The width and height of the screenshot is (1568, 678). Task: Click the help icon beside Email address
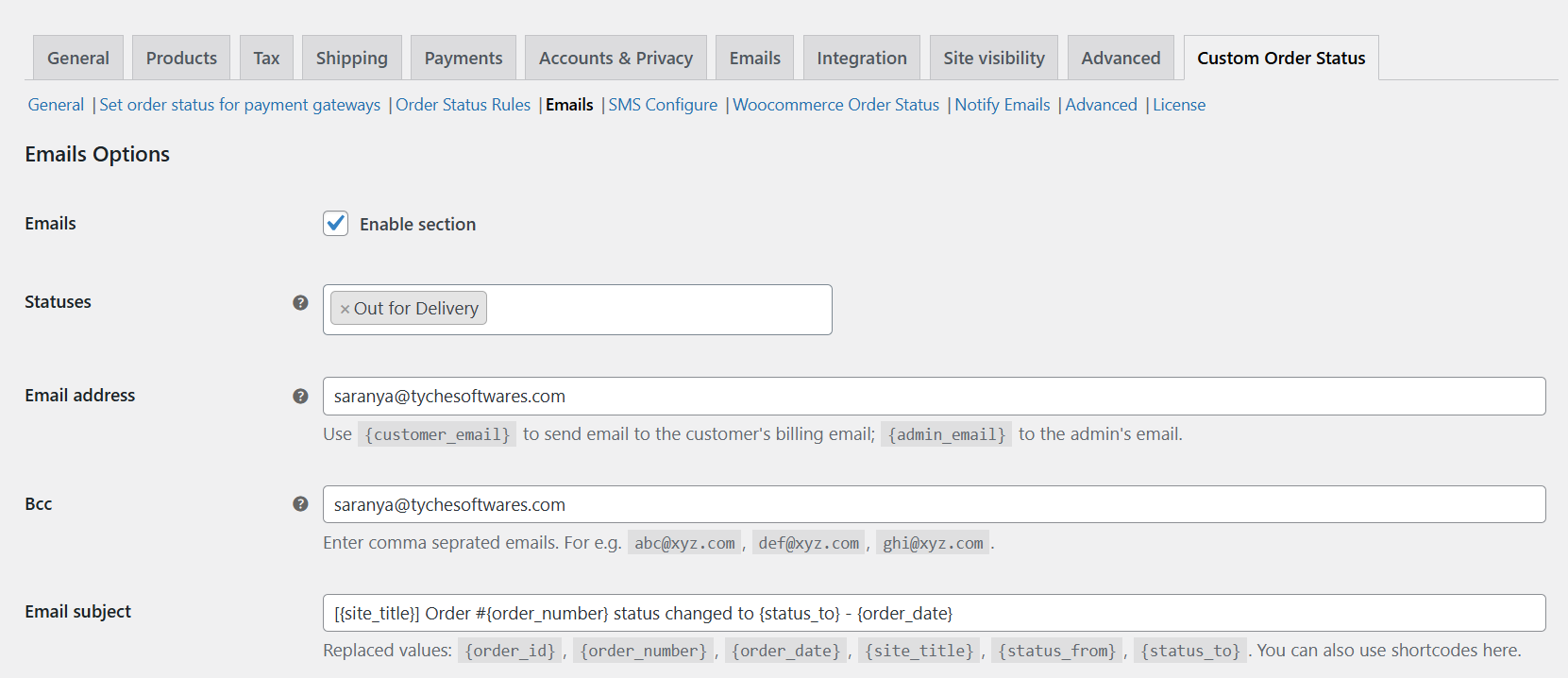pyautogui.click(x=300, y=397)
